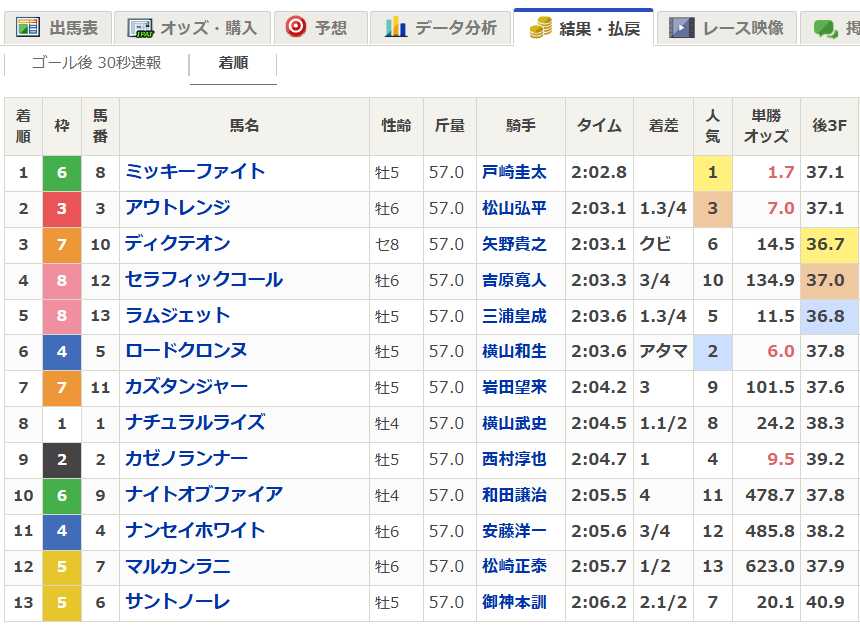
Task: Click the highlighted 36.7 last-3F cell
Action: click(830, 245)
